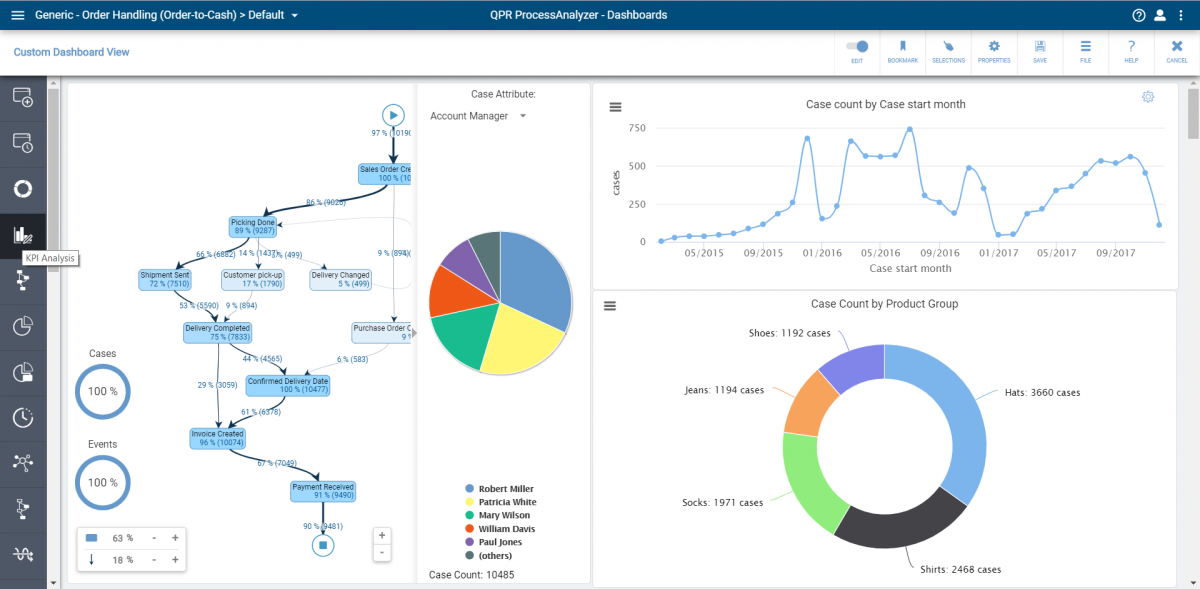Click the sidebar scroll down arrow
The height and width of the screenshot is (589, 1200).
[54, 581]
